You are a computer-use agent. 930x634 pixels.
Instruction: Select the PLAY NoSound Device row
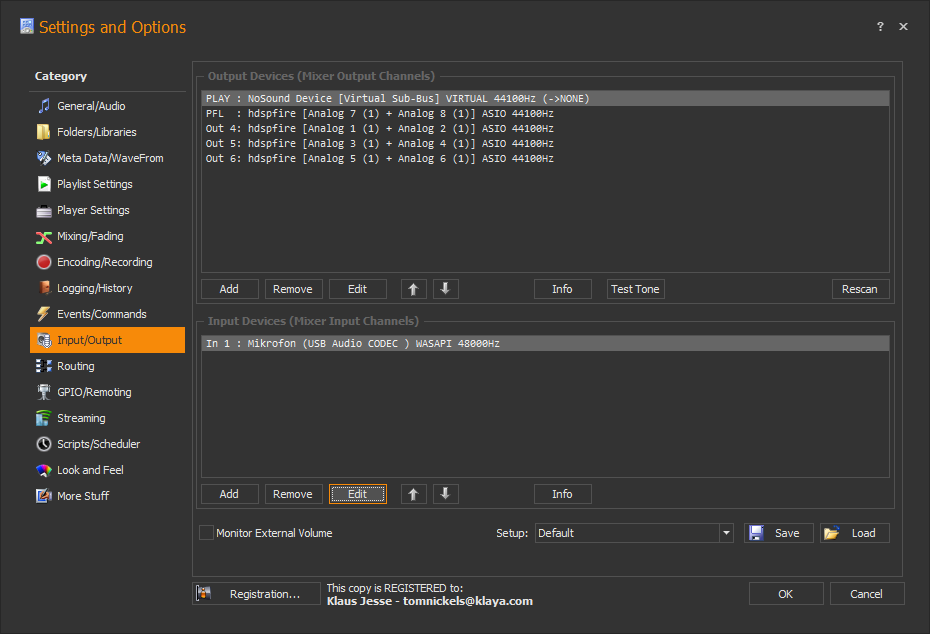(545, 98)
